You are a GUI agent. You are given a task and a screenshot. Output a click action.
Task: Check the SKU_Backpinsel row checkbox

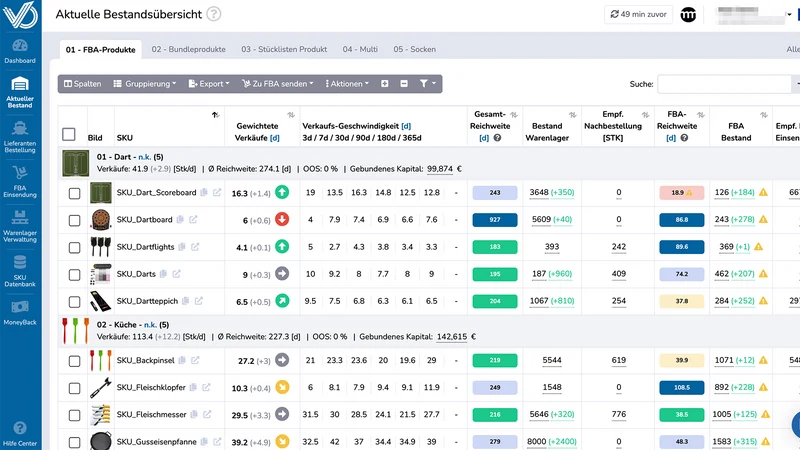[x=74, y=361]
